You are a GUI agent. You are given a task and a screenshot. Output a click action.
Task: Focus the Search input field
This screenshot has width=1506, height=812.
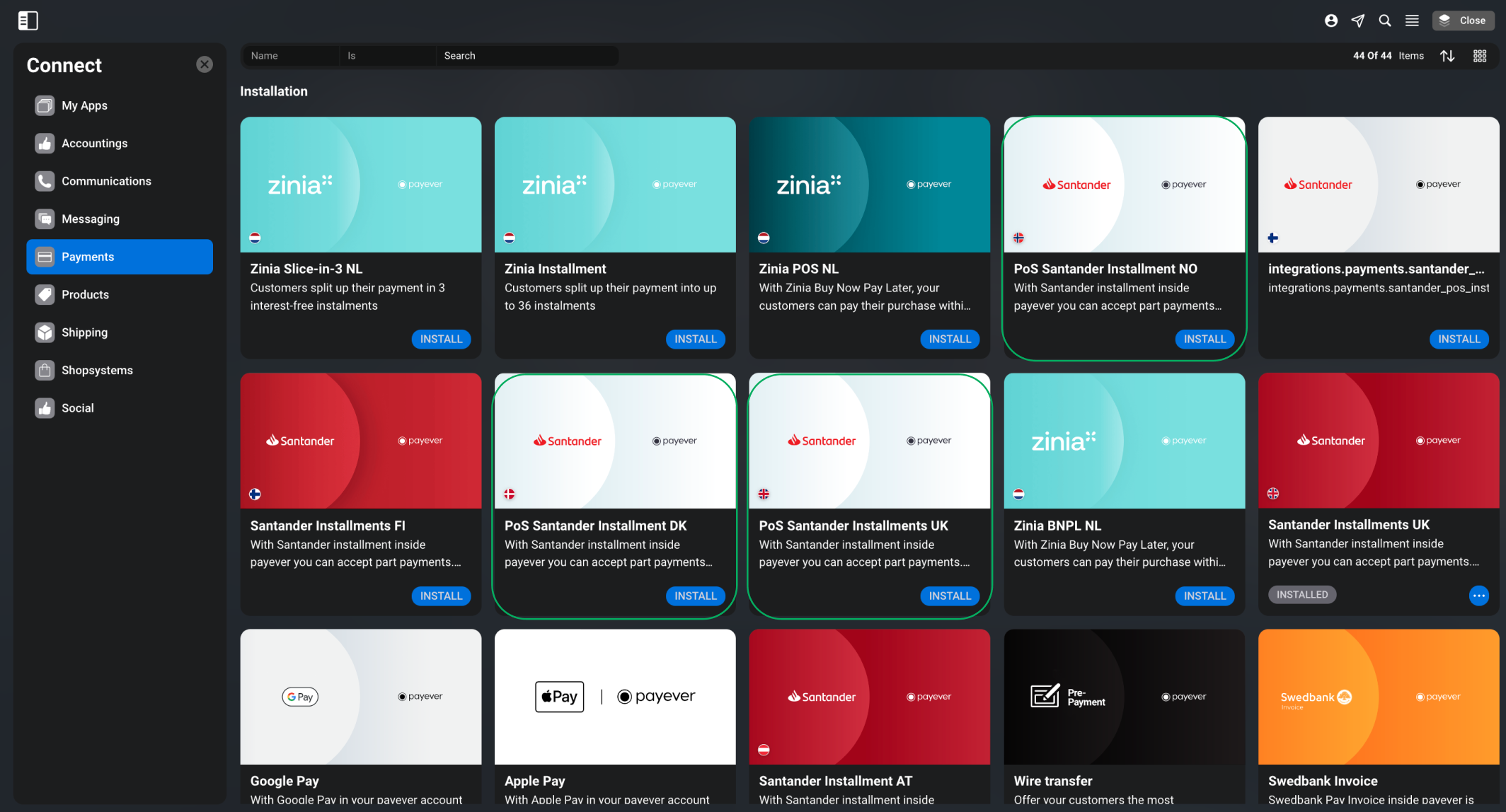pos(527,56)
